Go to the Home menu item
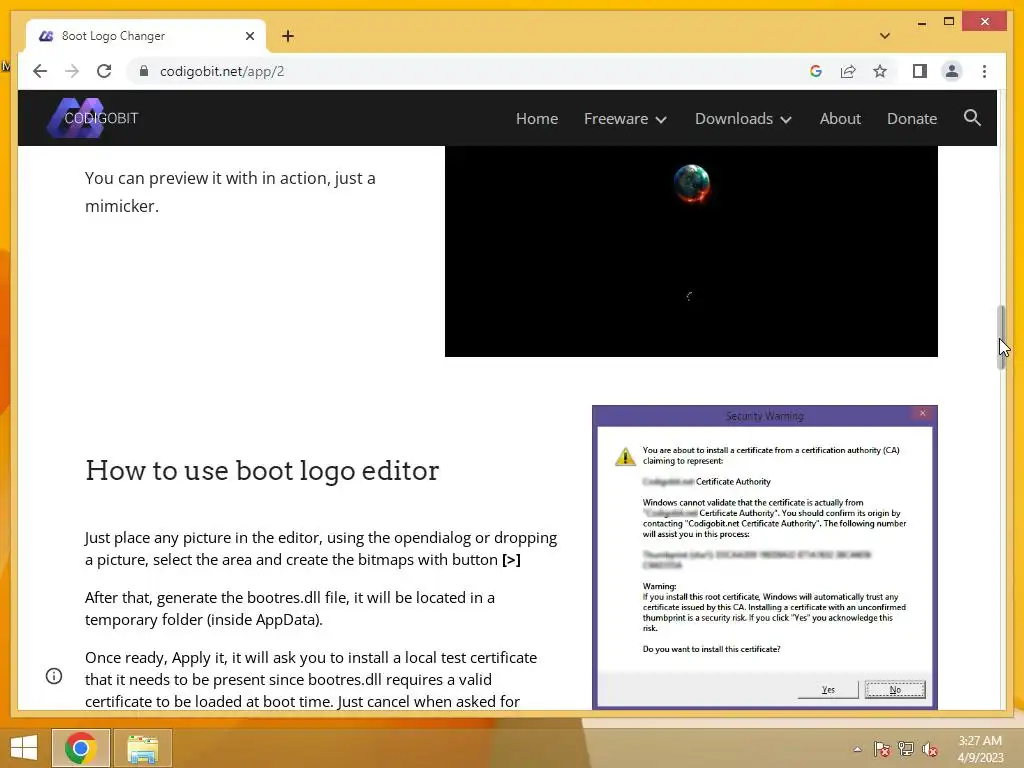 click(x=537, y=118)
